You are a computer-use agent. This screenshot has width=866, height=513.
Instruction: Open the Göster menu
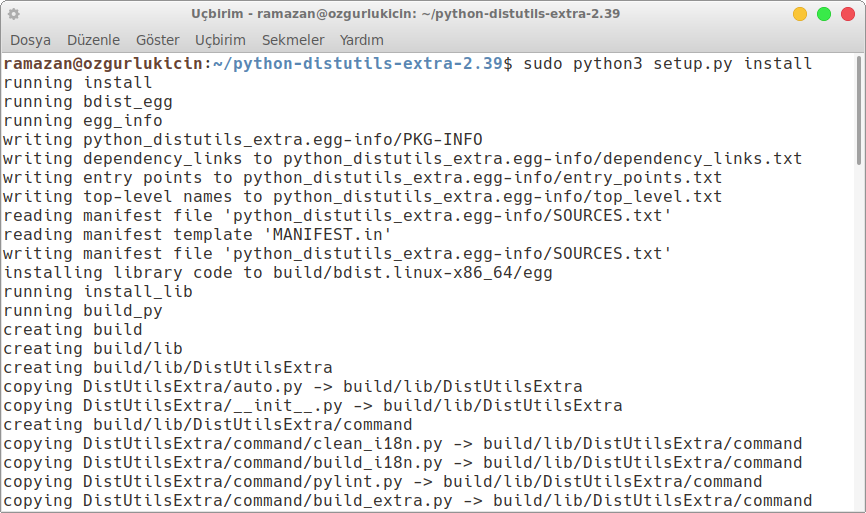pyautogui.click(x=157, y=40)
